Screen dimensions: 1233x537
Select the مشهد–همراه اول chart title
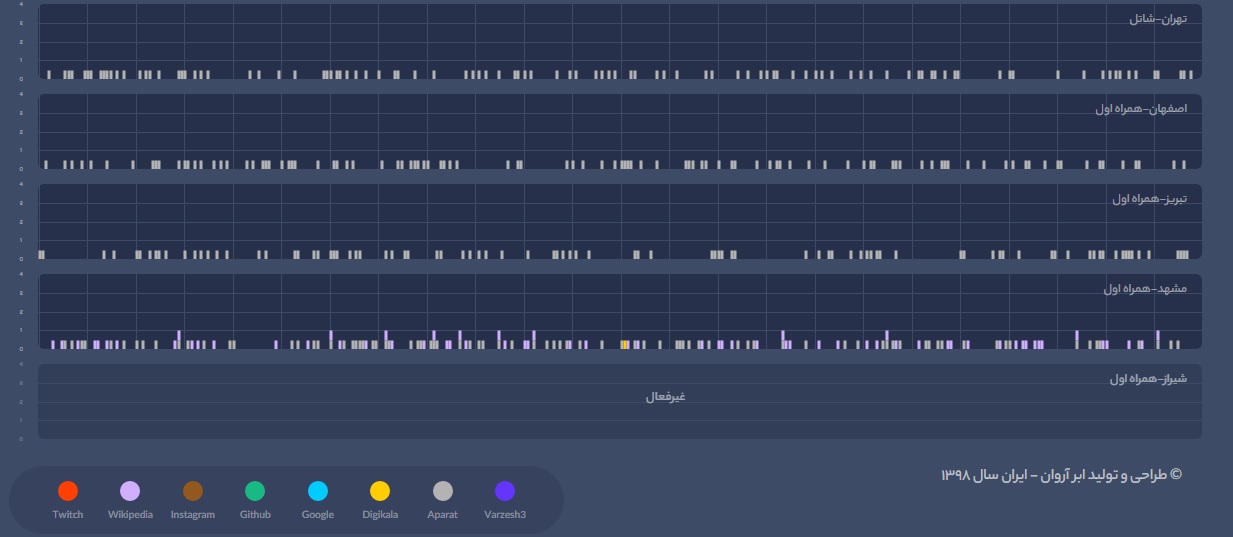click(x=1145, y=289)
